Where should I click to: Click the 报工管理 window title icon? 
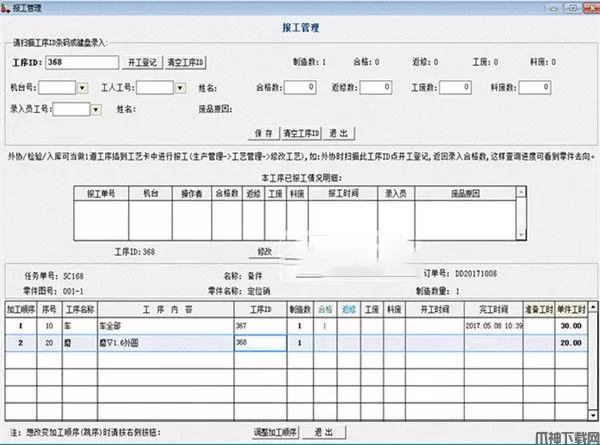click(x=8, y=7)
